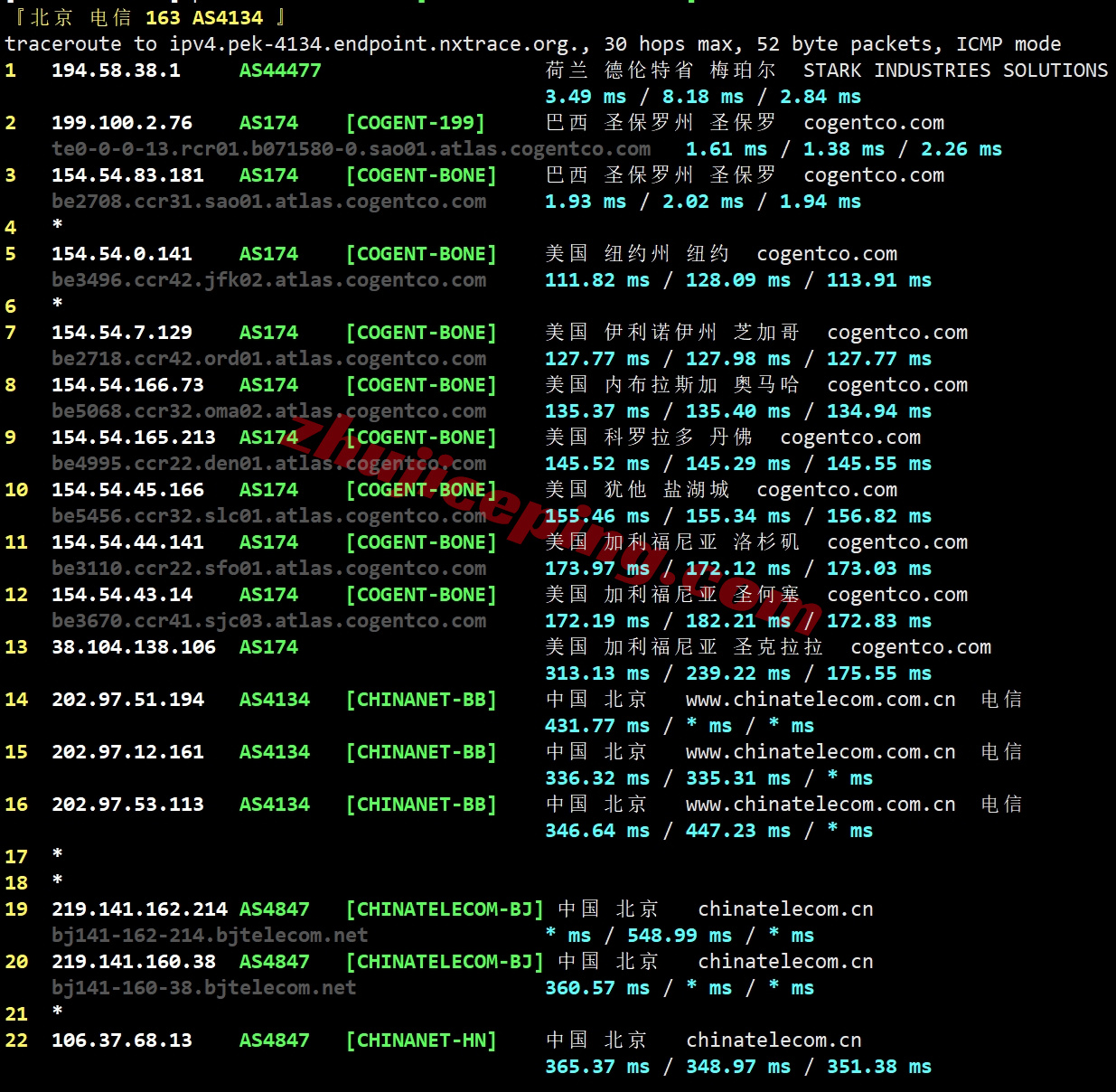Click hop 8 IP address 154.54.166.73

click(127, 384)
